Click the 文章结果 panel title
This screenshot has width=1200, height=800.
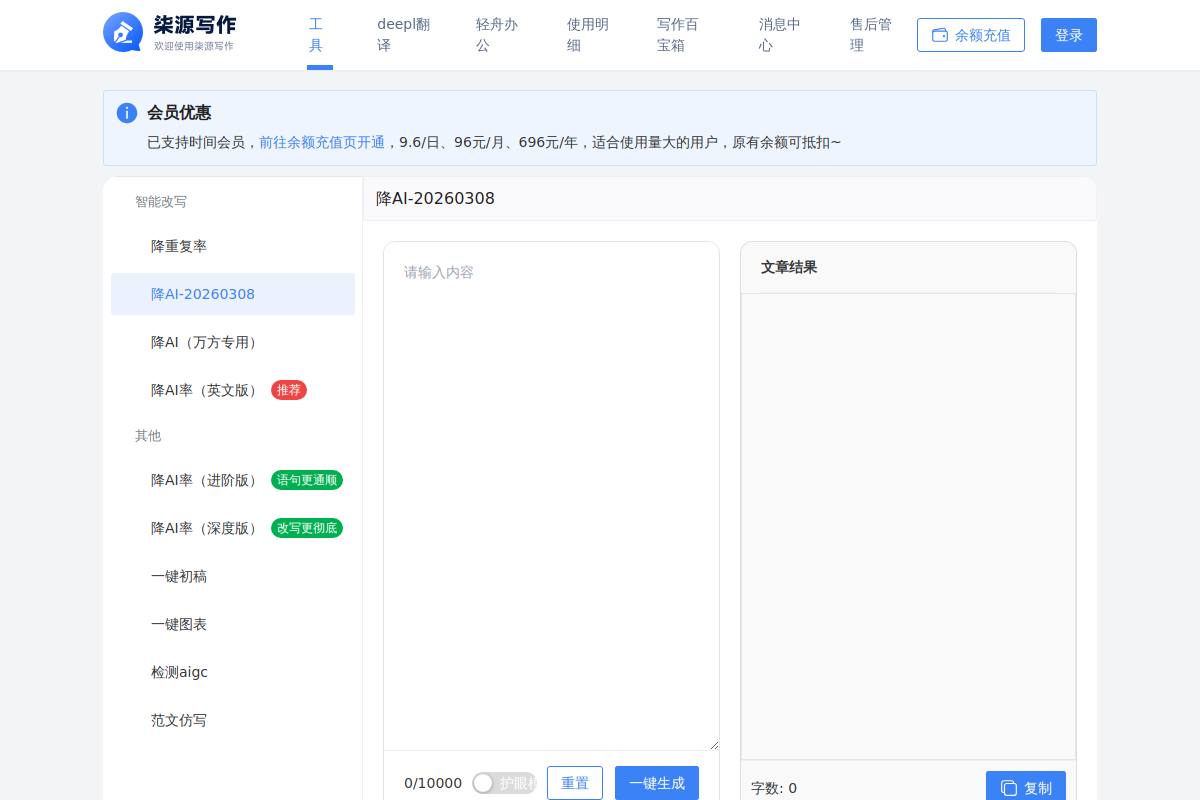789,267
